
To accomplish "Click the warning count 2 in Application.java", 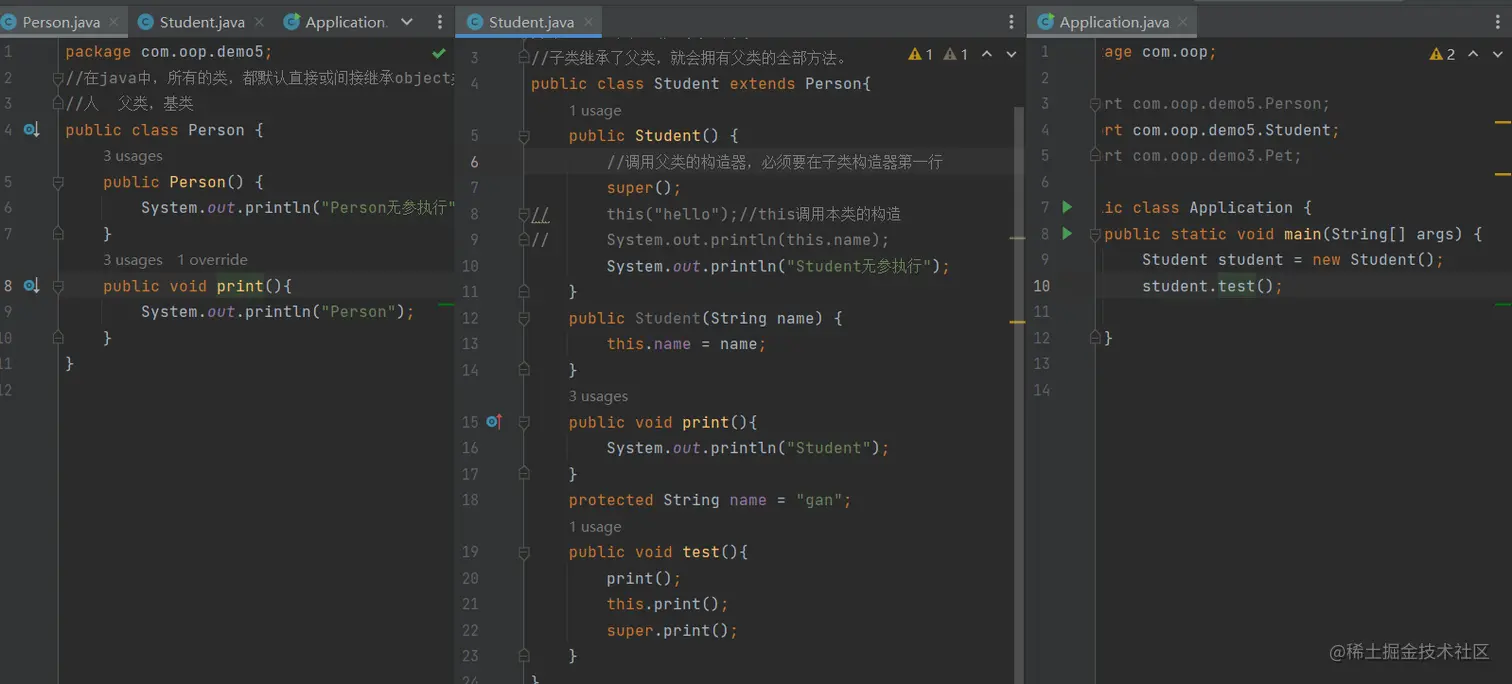I will pos(1443,54).
